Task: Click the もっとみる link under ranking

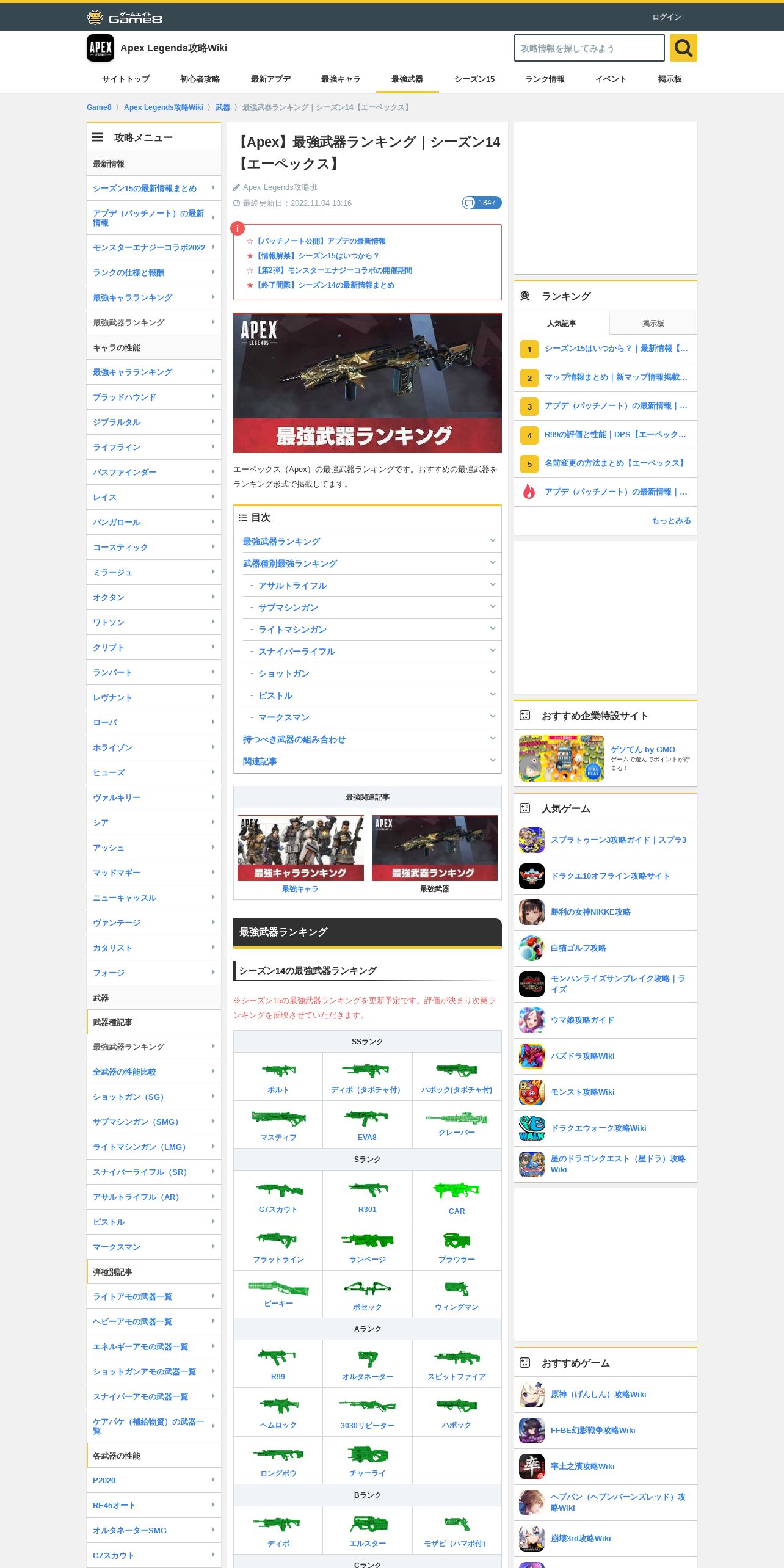Action: [x=671, y=521]
